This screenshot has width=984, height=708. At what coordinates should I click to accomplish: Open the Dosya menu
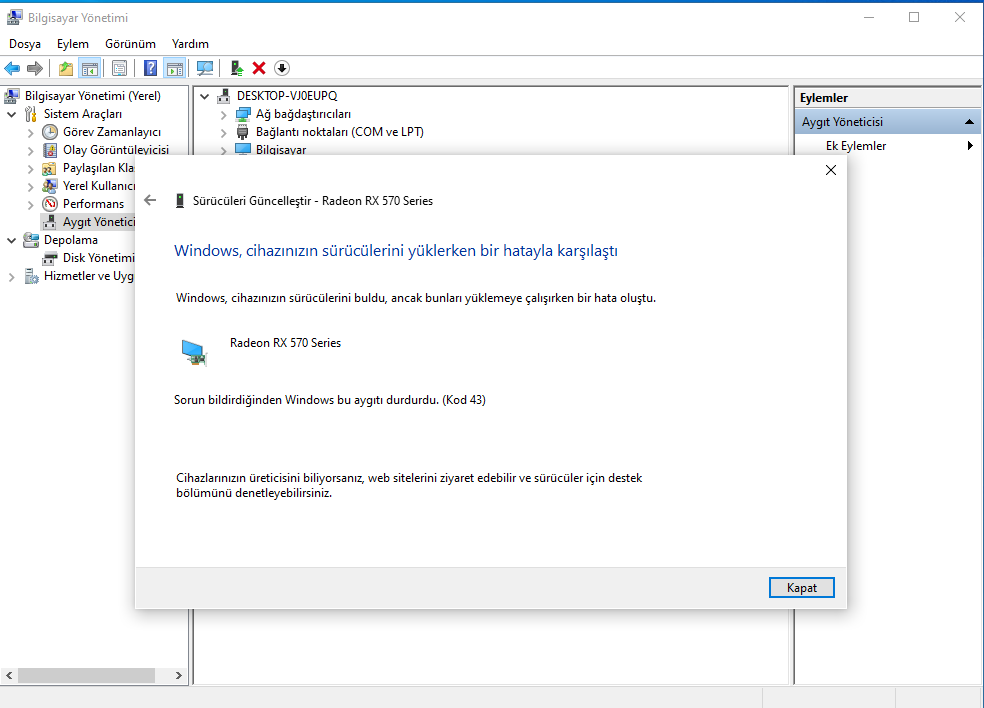(x=25, y=44)
